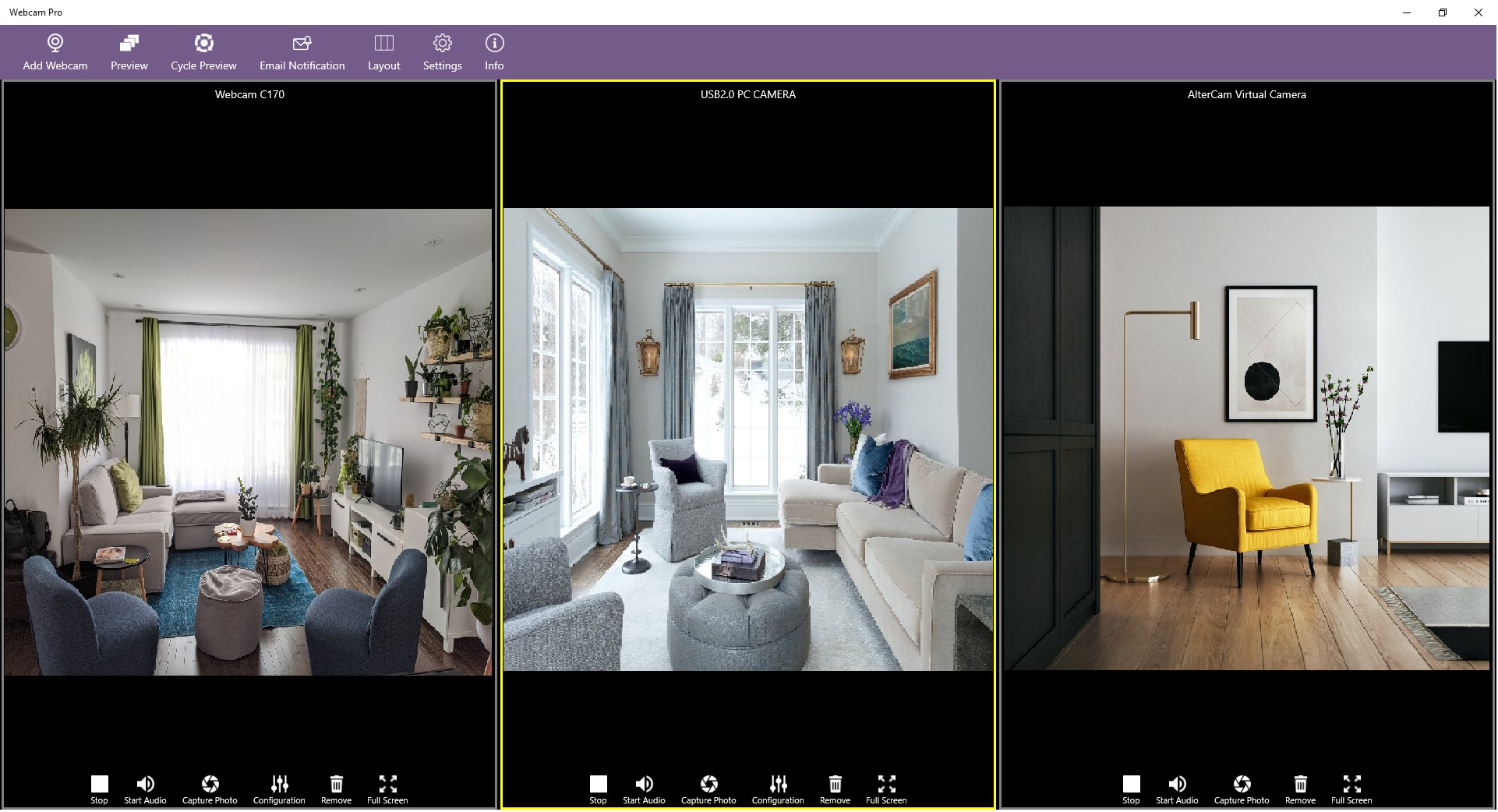Viewport: 1498px width, 812px height.
Task: Switch to the Preview toolbar item
Action: 129,51
